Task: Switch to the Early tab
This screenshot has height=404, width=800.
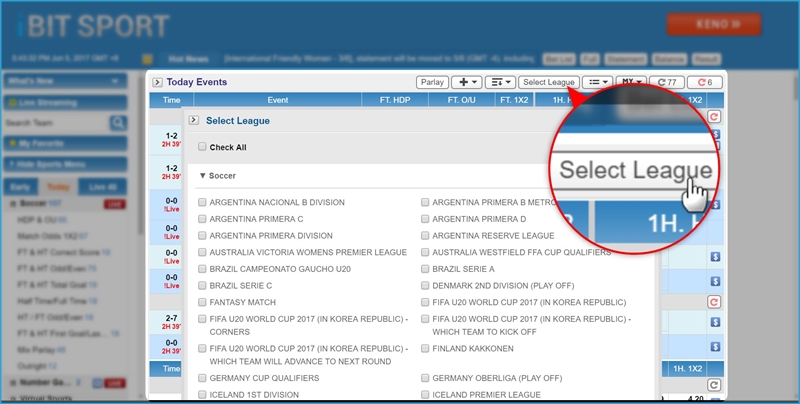Action: [x=21, y=187]
